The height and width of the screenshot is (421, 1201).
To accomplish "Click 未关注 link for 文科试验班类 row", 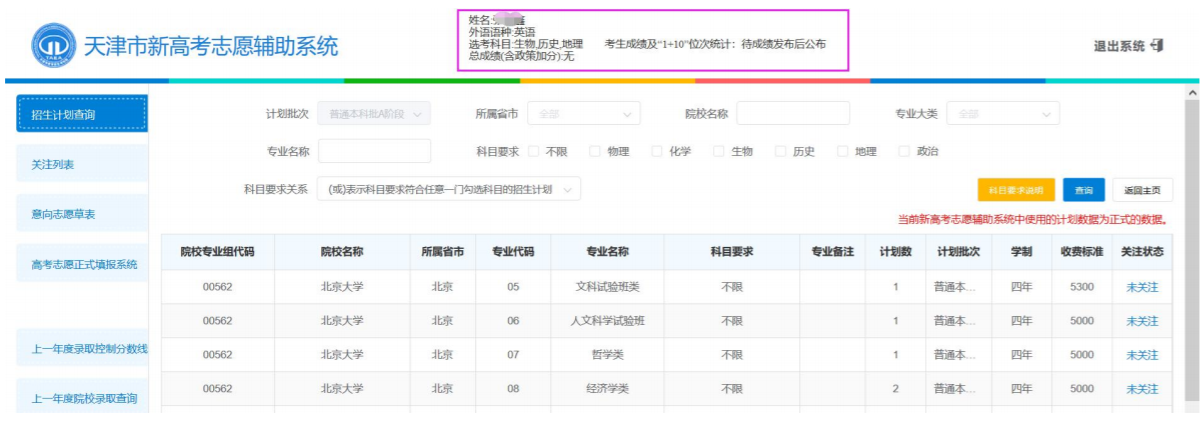I will point(1141,287).
